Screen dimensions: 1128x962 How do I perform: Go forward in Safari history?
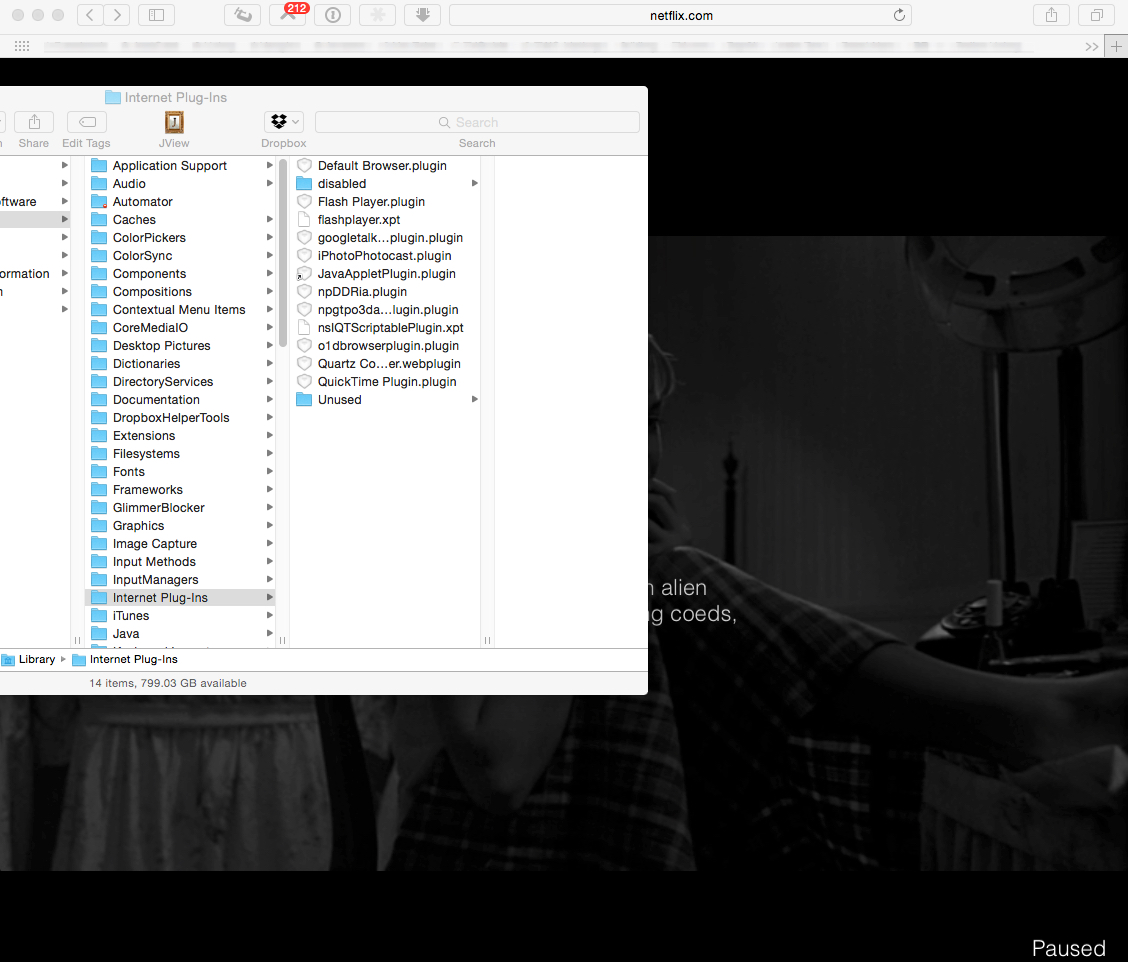pyautogui.click(x=117, y=15)
